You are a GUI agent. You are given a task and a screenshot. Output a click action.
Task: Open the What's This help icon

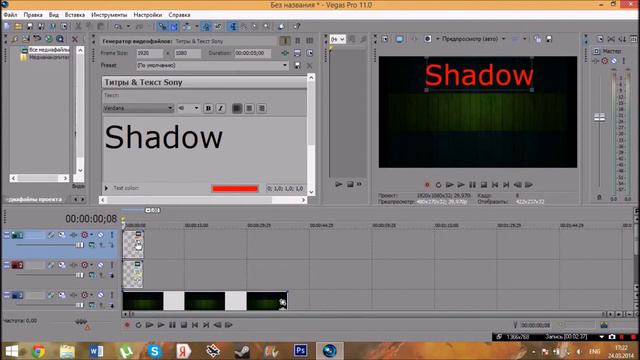[297, 27]
